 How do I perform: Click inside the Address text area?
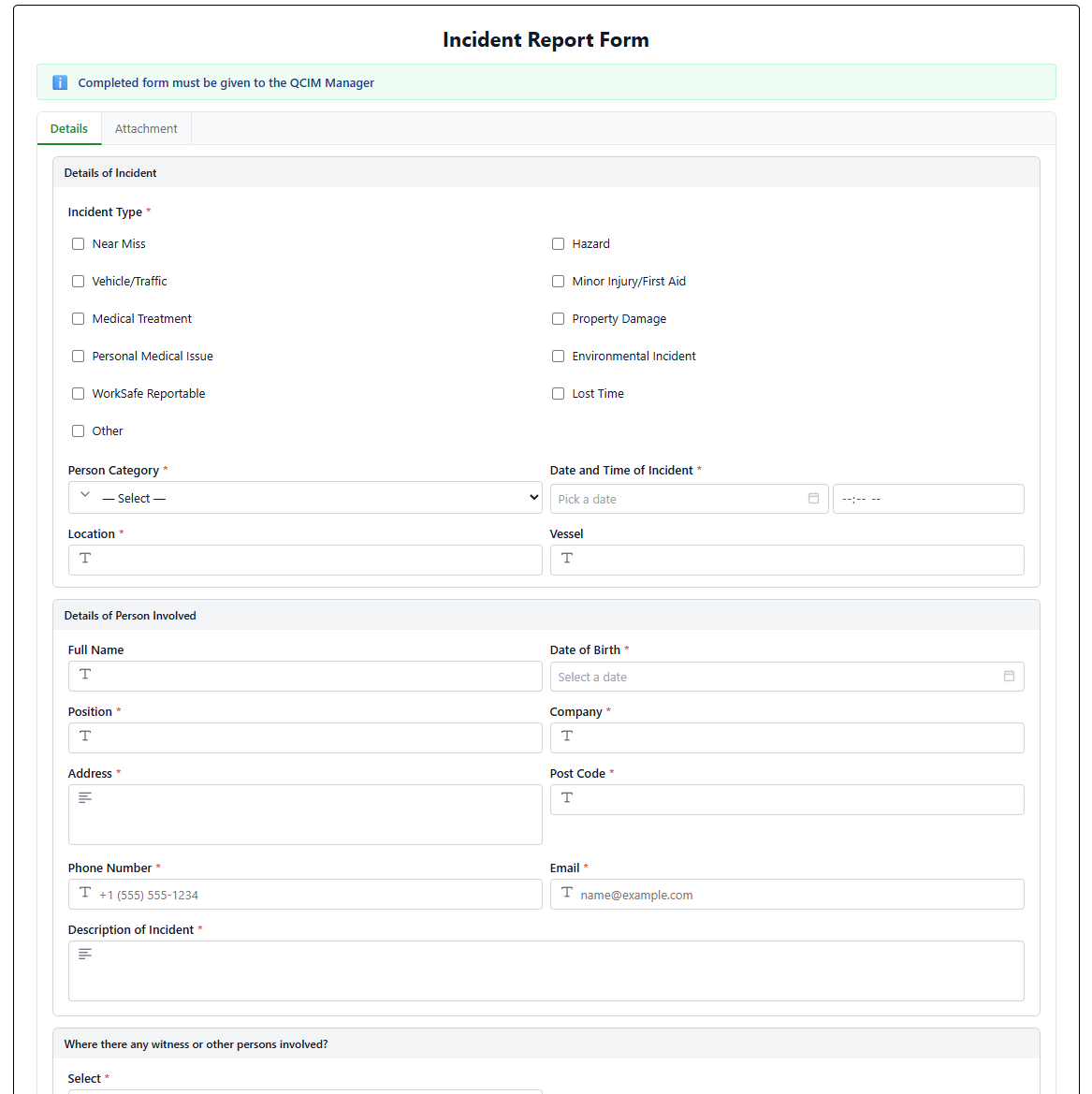point(305,815)
